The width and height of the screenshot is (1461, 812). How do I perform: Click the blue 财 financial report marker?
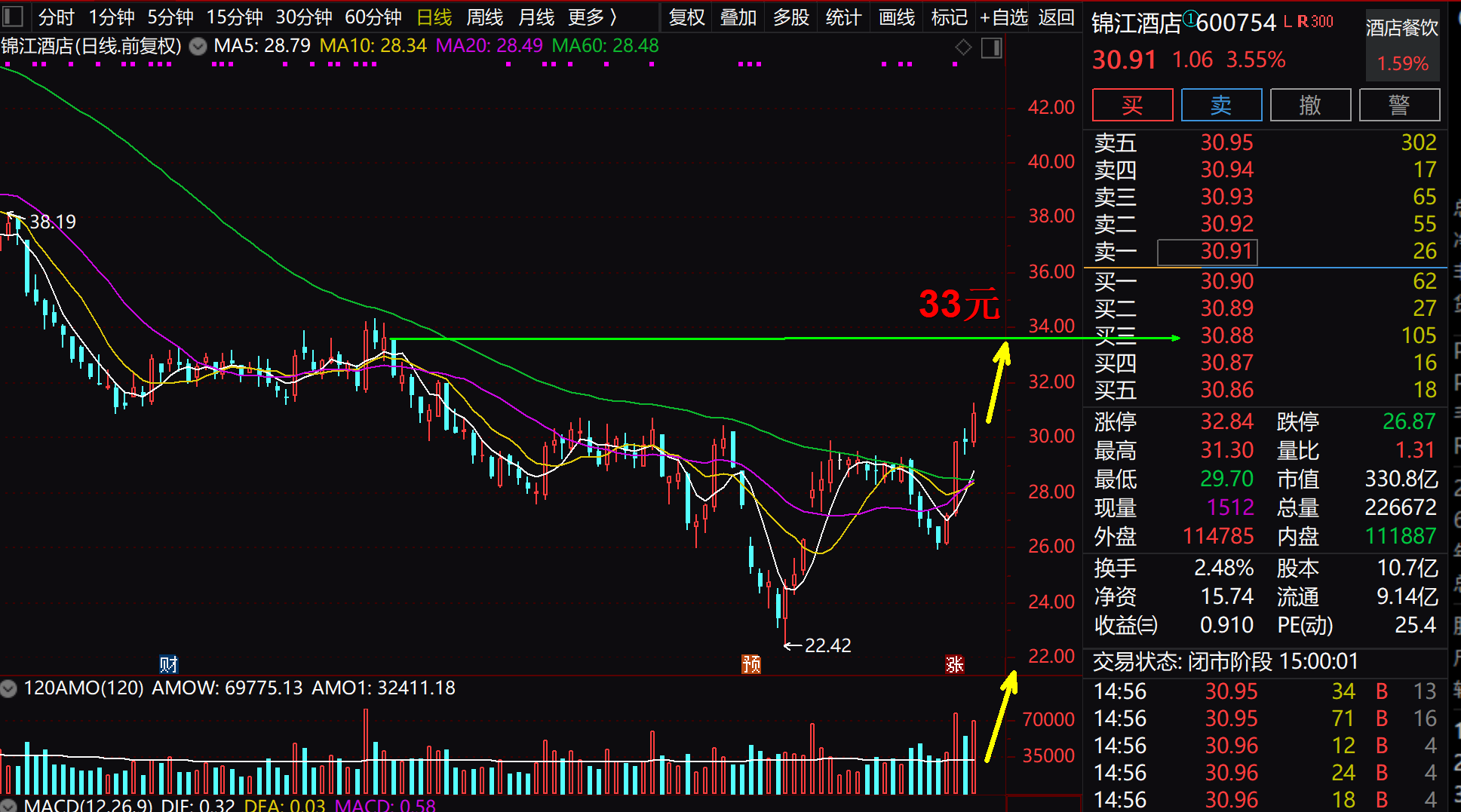(168, 664)
